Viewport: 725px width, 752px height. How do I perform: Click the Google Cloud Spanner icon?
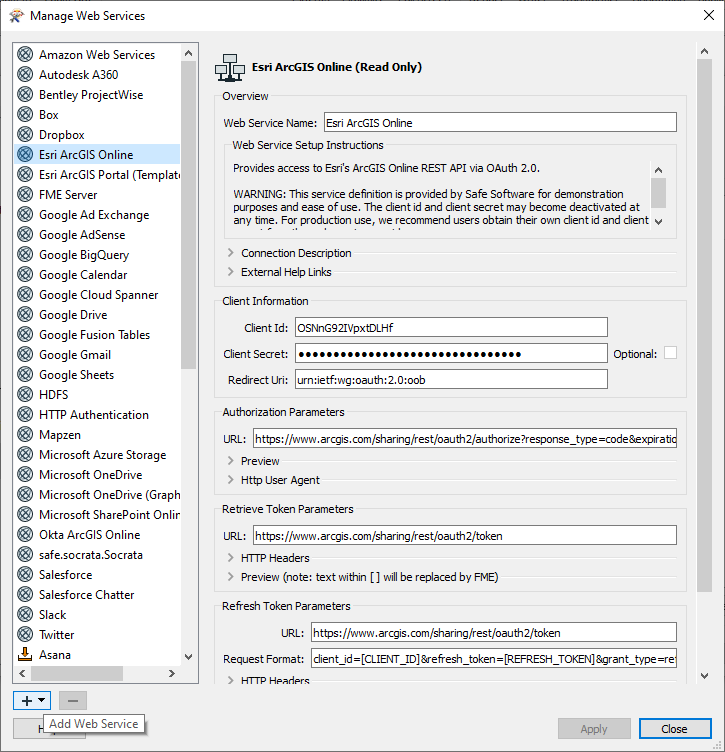click(25, 294)
